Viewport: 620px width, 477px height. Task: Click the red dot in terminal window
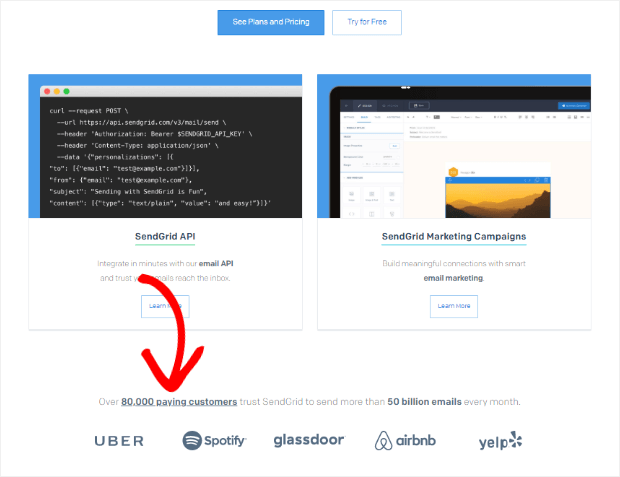(47, 91)
